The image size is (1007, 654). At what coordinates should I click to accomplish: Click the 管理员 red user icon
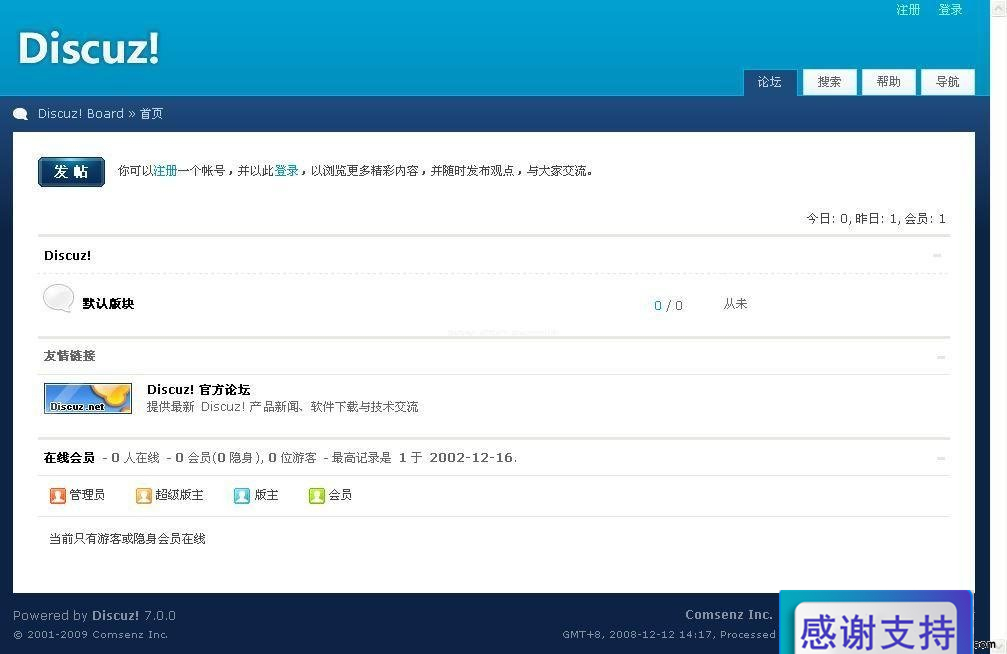58,495
